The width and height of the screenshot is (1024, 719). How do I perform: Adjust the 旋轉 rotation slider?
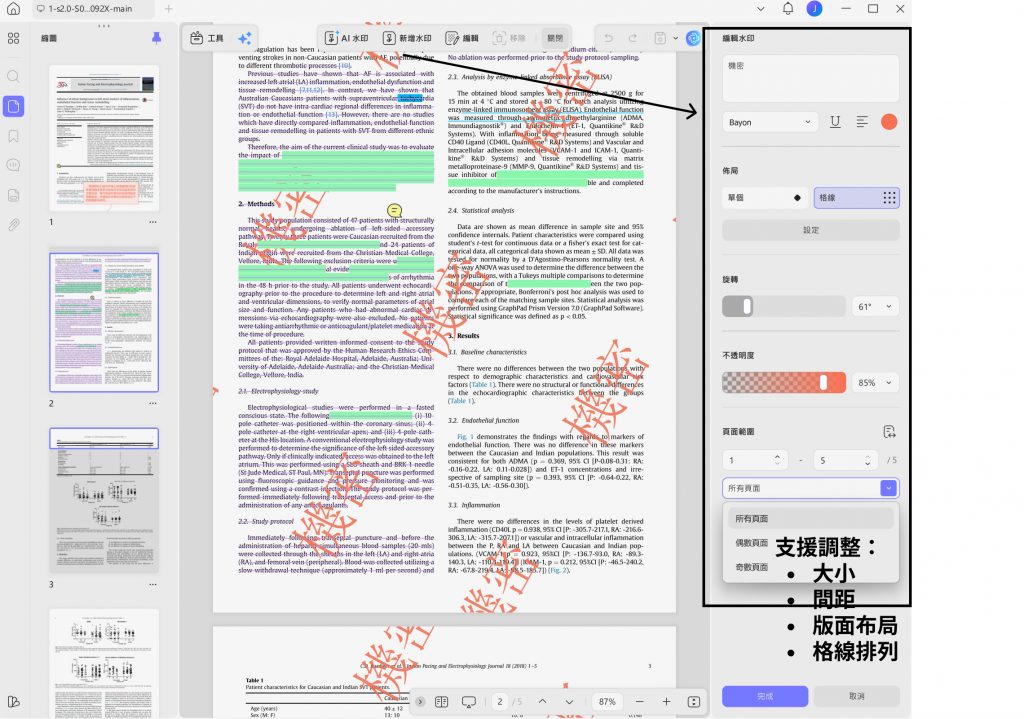pos(784,306)
